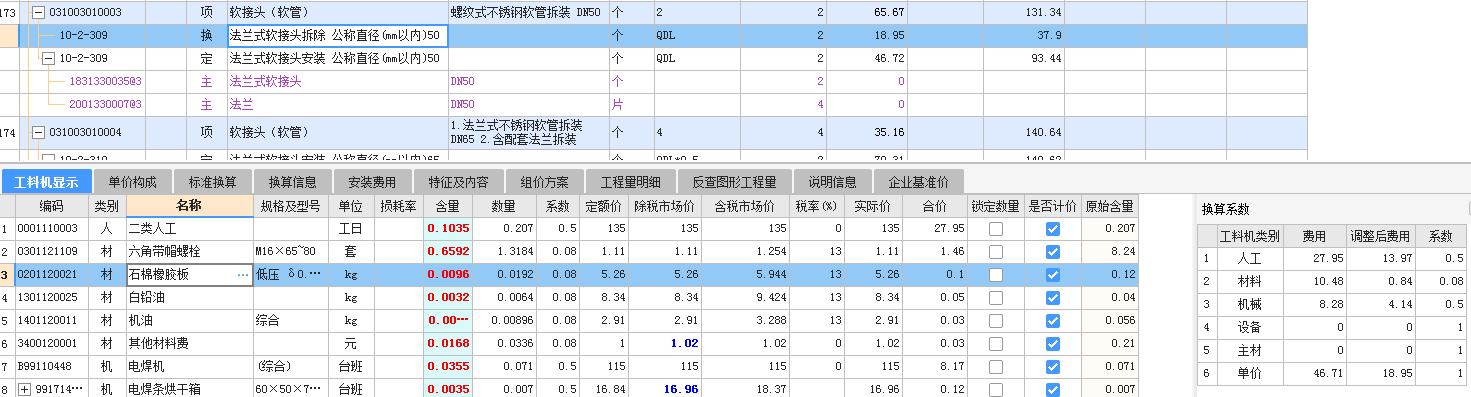Uncheck 是否计价 for 机油
The height and width of the screenshot is (397, 1471).
tap(1052, 320)
